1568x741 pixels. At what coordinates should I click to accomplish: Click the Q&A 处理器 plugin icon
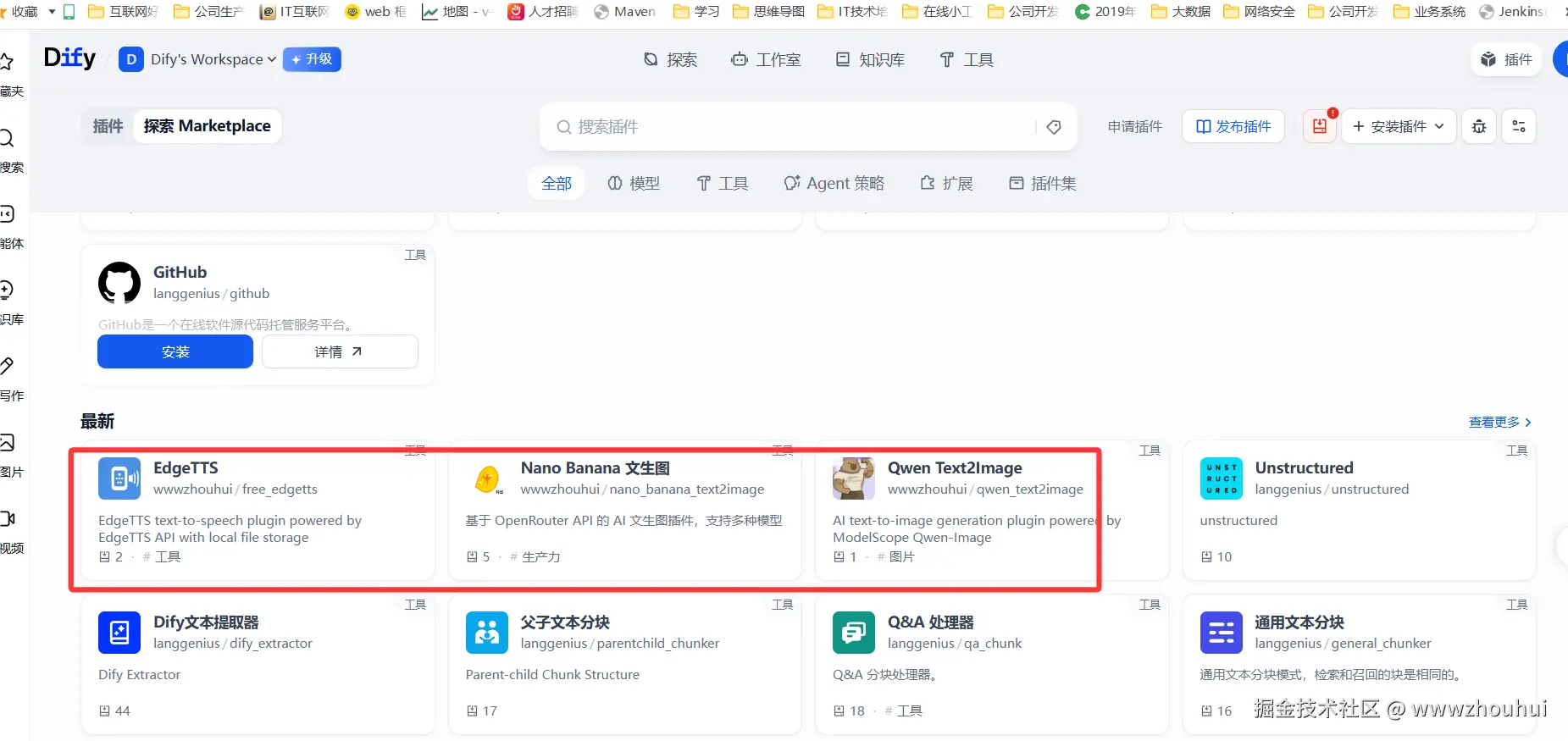click(854, 633)
